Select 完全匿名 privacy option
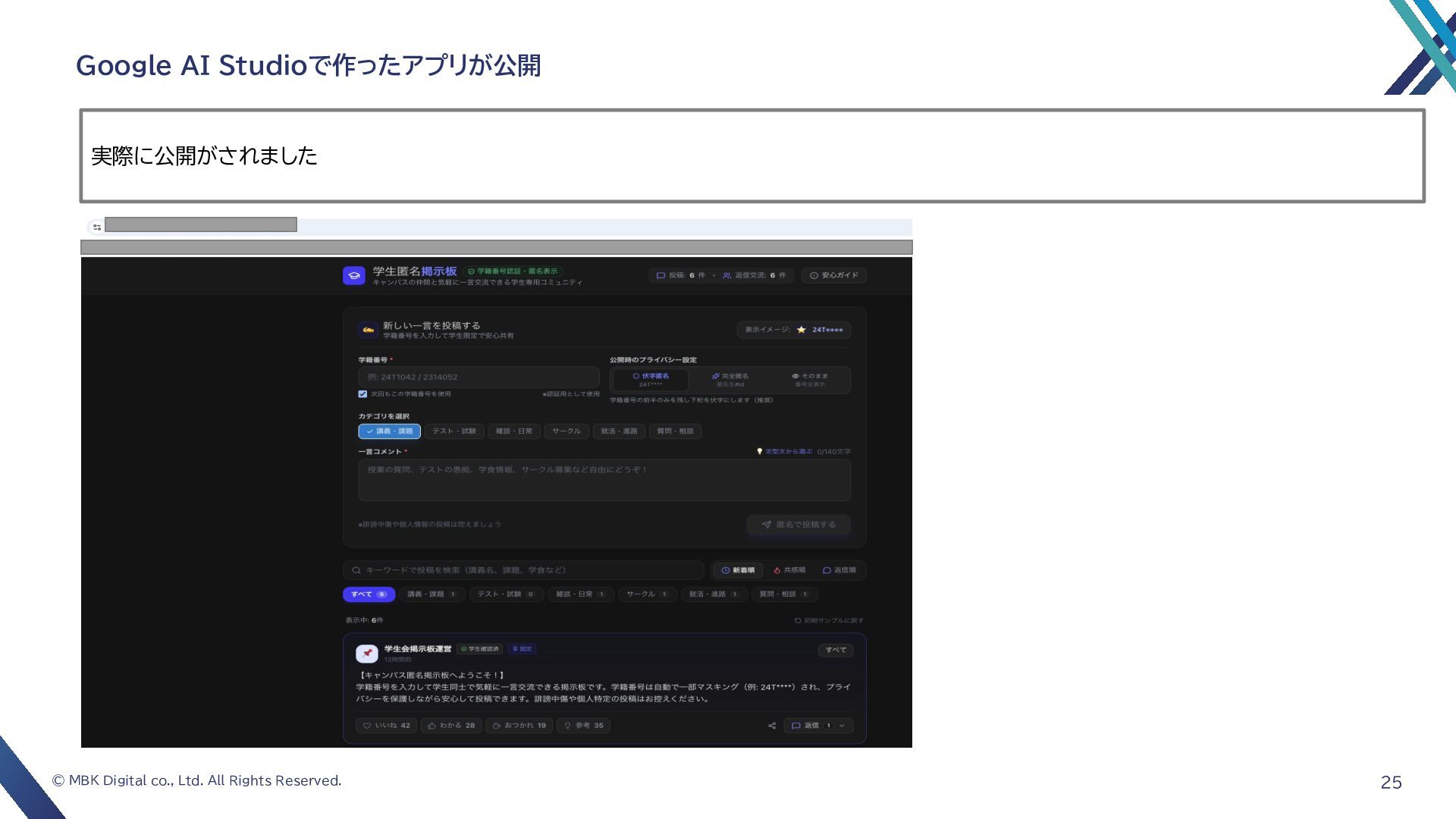The height and width of the screenshot is (819, 1456). (730, 379)
